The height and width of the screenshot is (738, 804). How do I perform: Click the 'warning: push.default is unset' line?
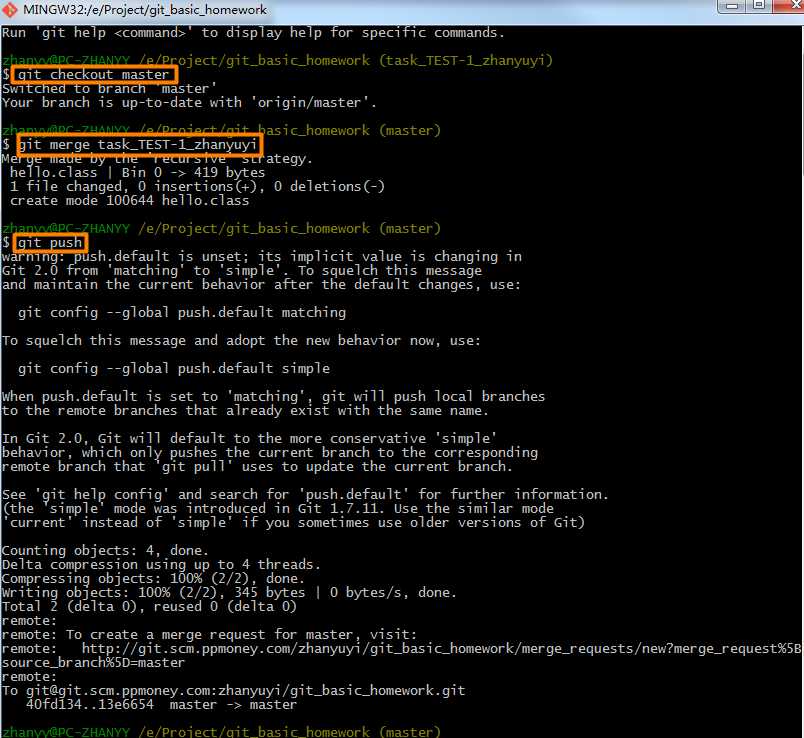click(262, 256)
